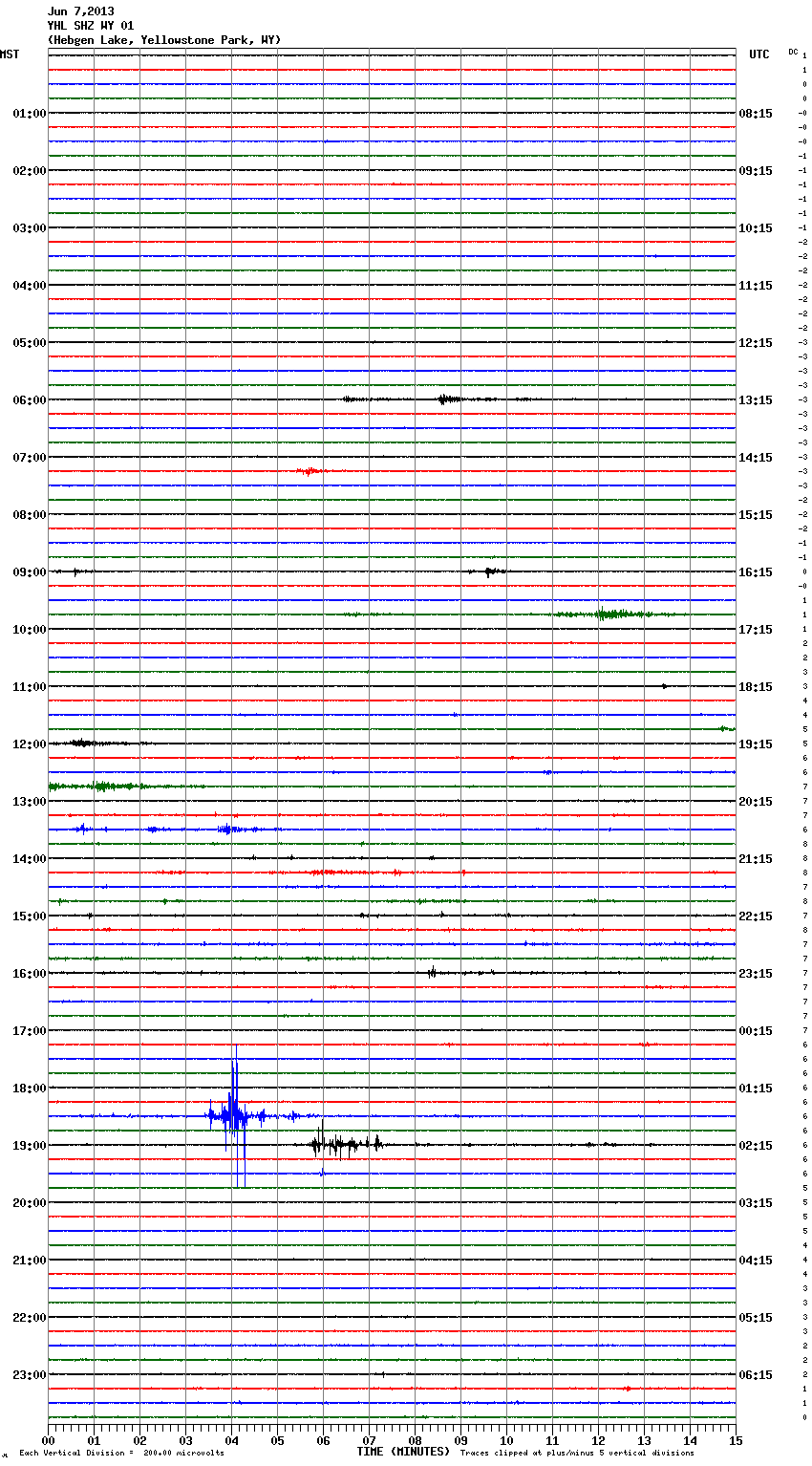Click the 06:15 UTC time label
812x1466 pixels.
pyautogui.click(x=756, y=1375)
